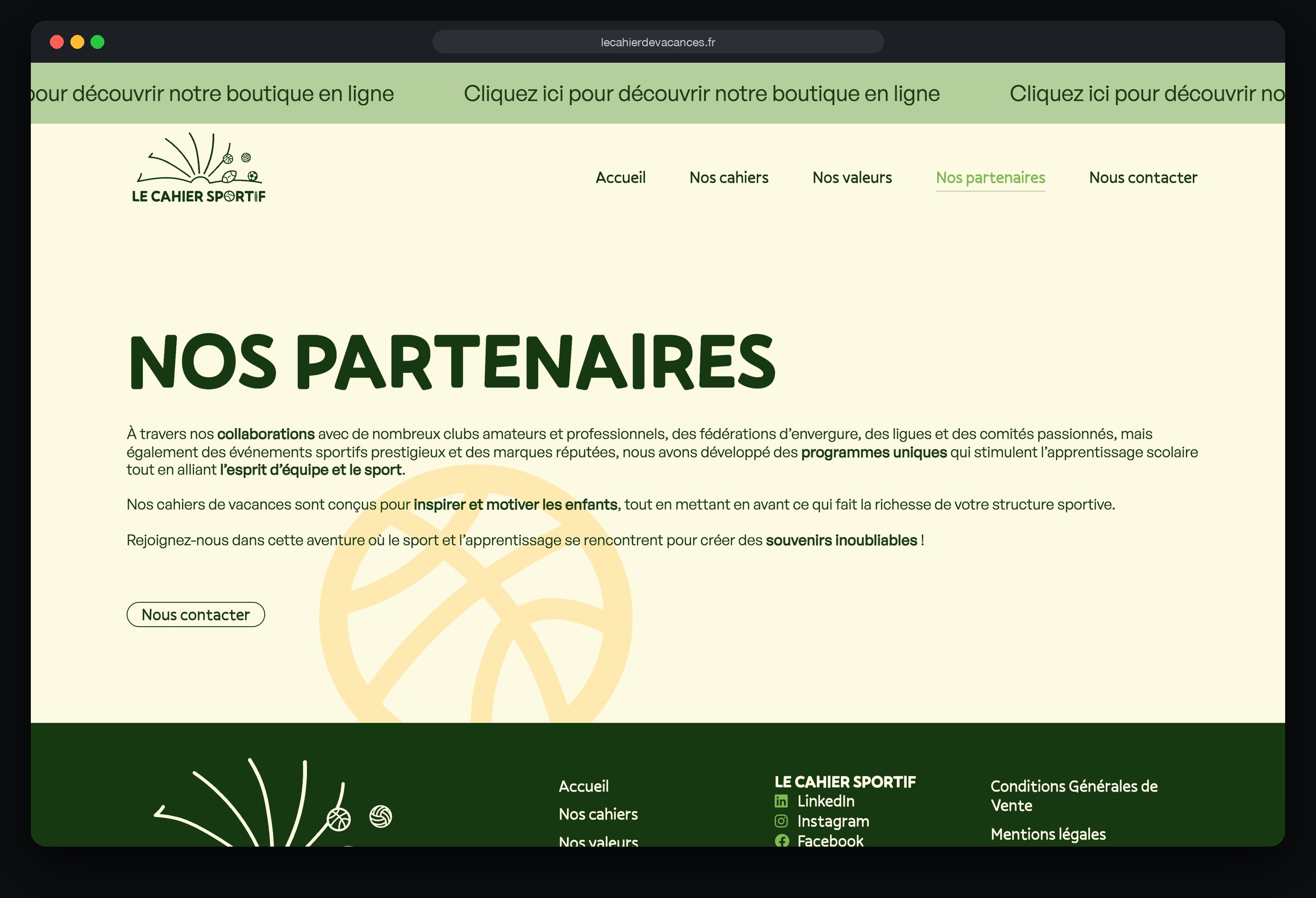Screen dimensions: 1316x898
Task: Click bold text 'programmes uniques'
Action: tap(874, 452)
